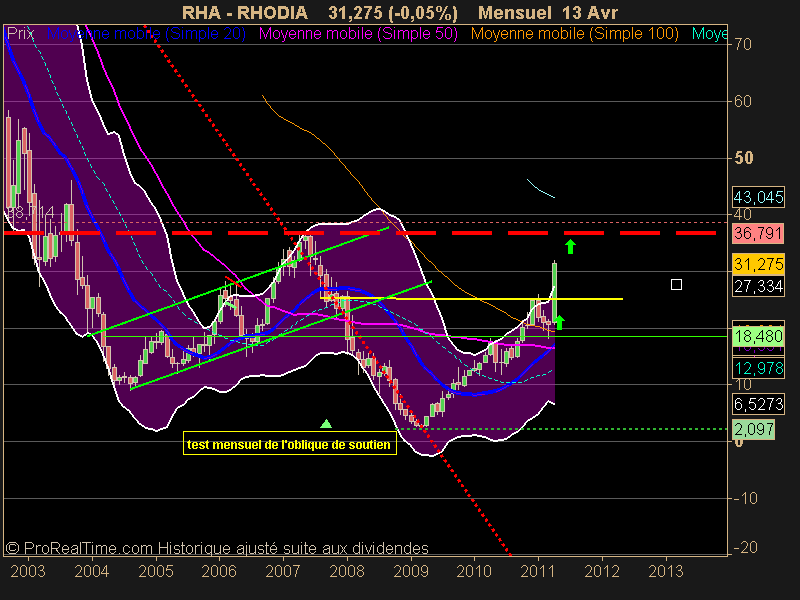Select 'Moyenne mobile (Simple 50)' legend entry
The height and width of the screenshot is (600, 800).
(358, 34)
